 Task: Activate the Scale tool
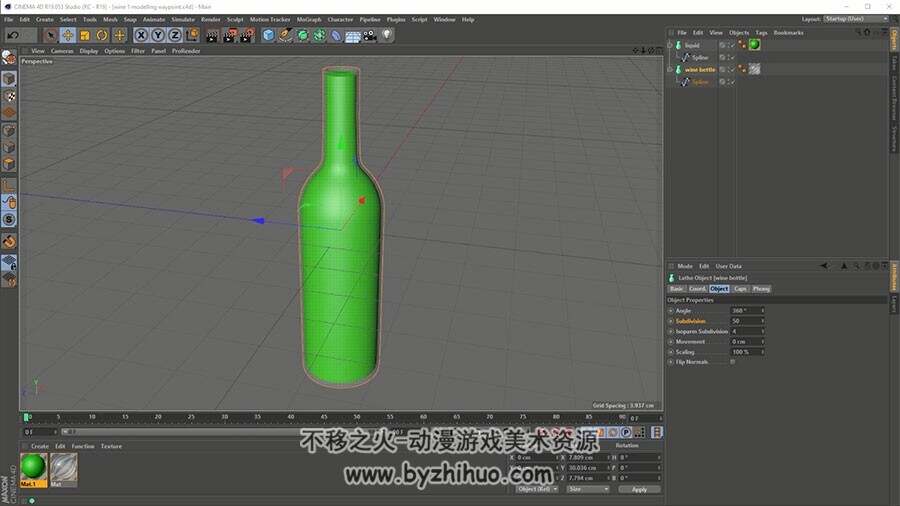click(x=85, y=36)
